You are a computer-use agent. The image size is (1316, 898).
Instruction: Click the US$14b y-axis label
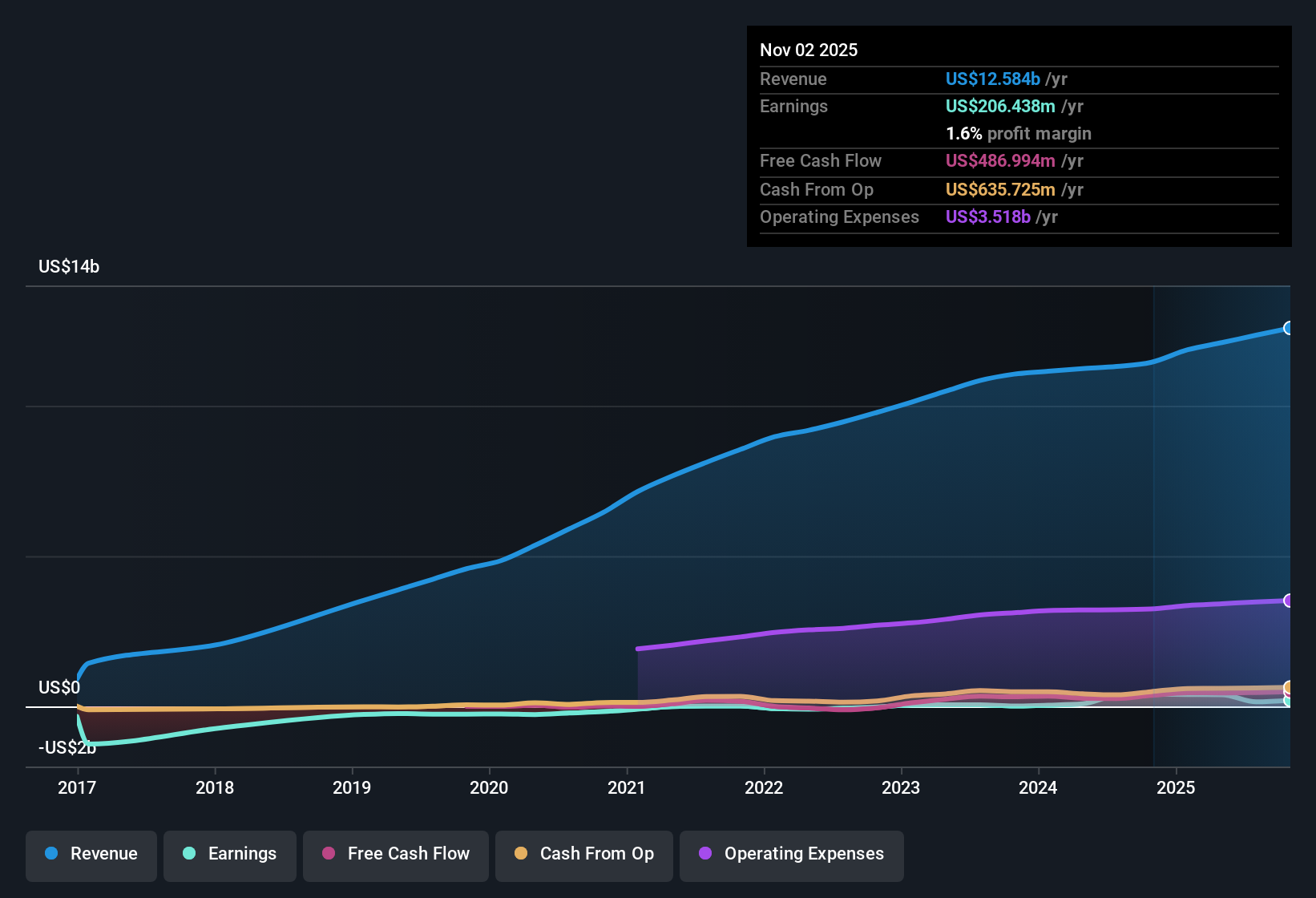69,266
